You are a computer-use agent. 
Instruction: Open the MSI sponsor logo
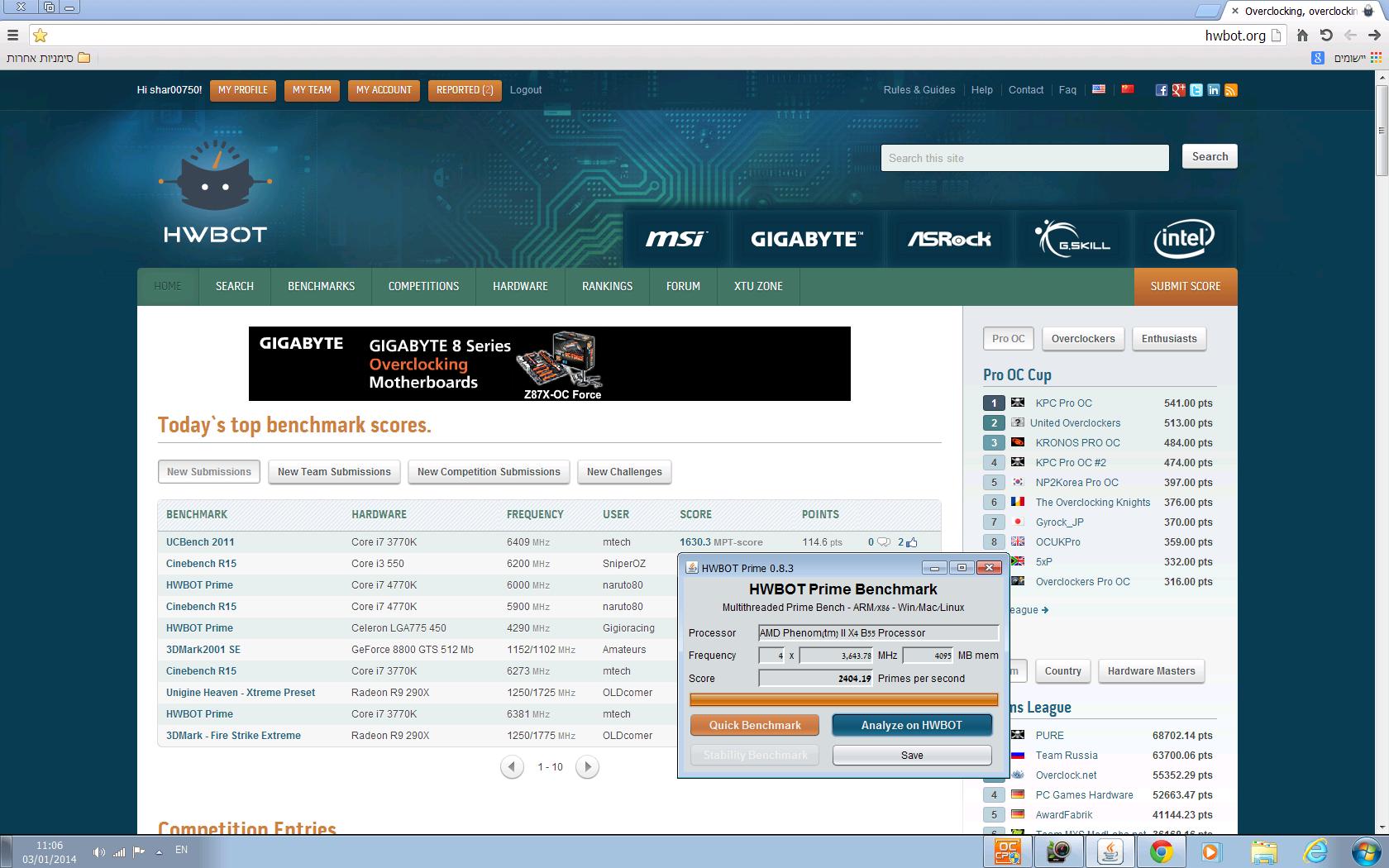(x=676, y=239)
